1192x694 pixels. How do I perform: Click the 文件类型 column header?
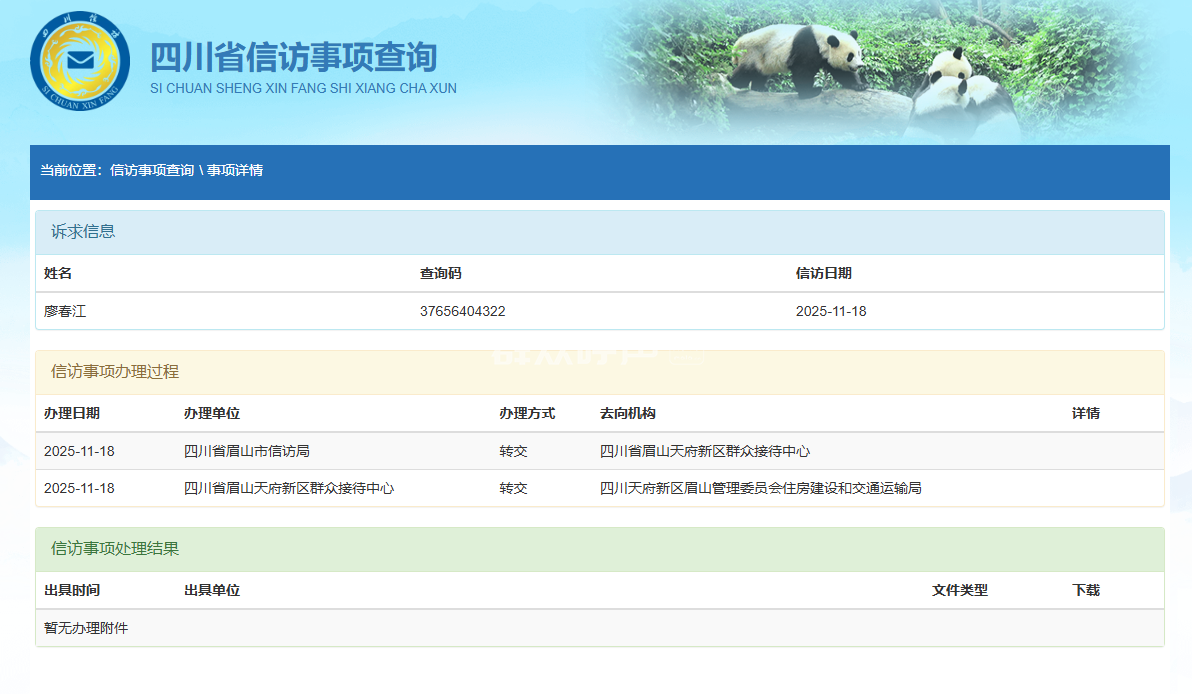tap(960, 590)
